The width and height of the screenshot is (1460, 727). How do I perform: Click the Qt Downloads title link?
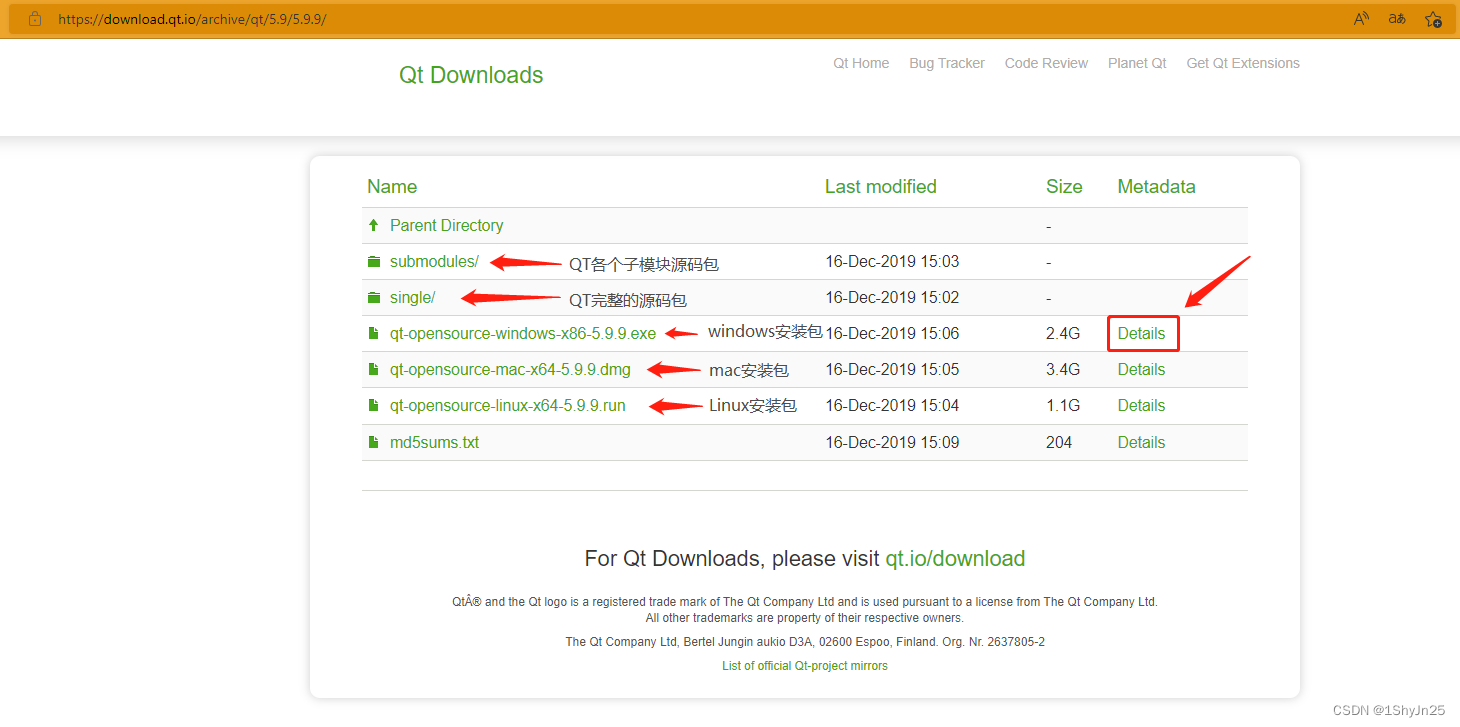tap(471, 75)
